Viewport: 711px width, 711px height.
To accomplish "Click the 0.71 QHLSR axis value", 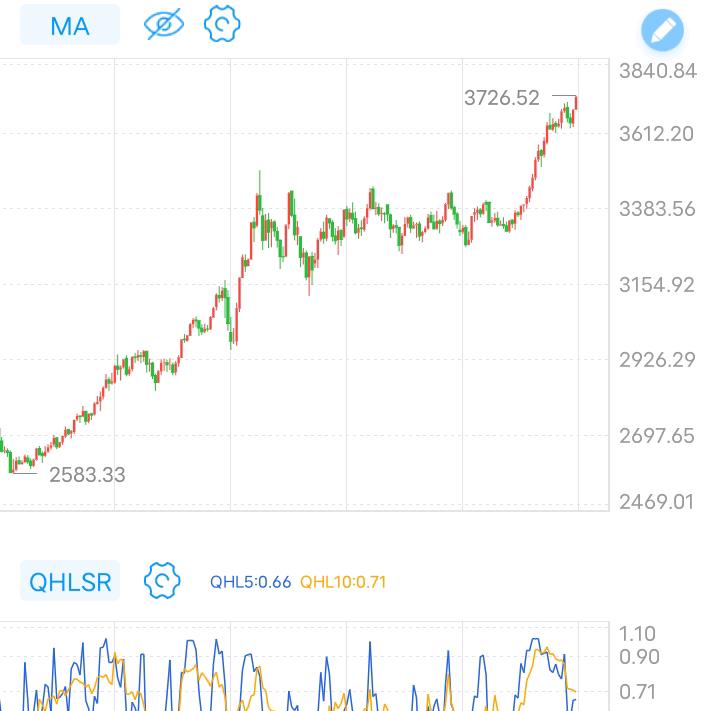I will [x=638, y=692].
